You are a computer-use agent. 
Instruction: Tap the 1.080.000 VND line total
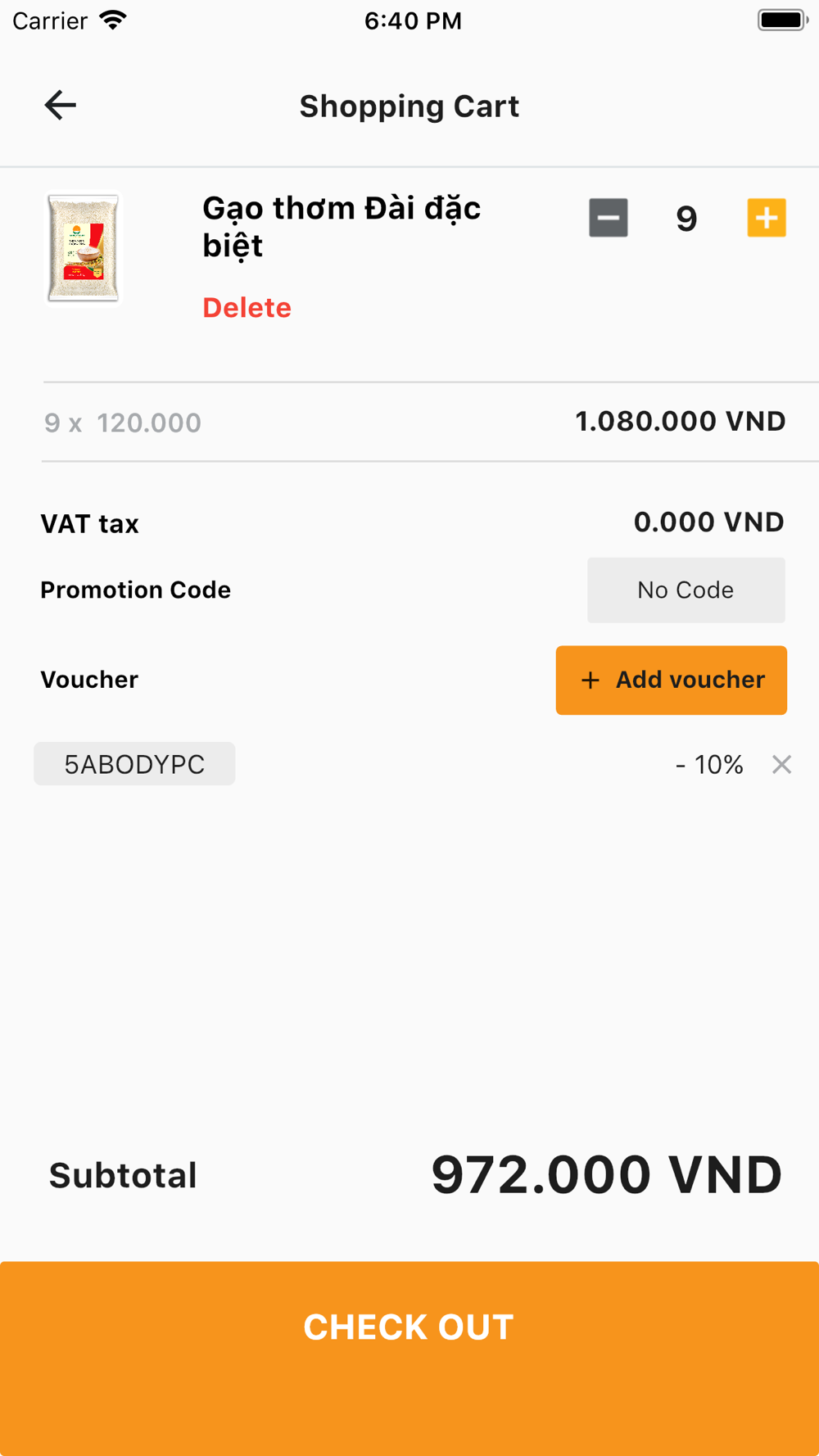[x=680, y=422]
